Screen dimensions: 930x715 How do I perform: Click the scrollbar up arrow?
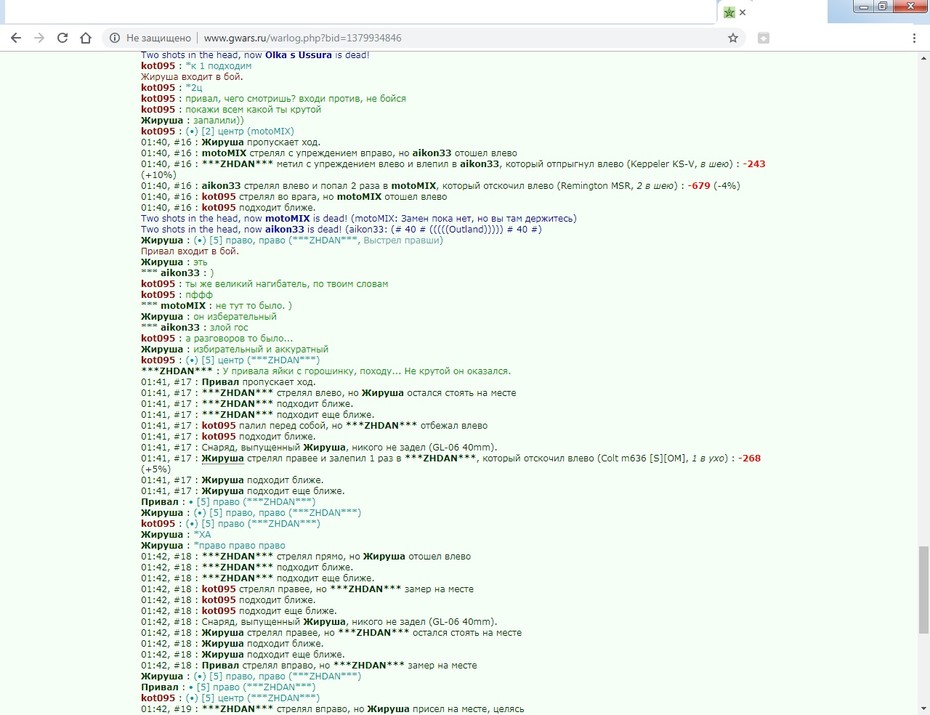[924, 58]
